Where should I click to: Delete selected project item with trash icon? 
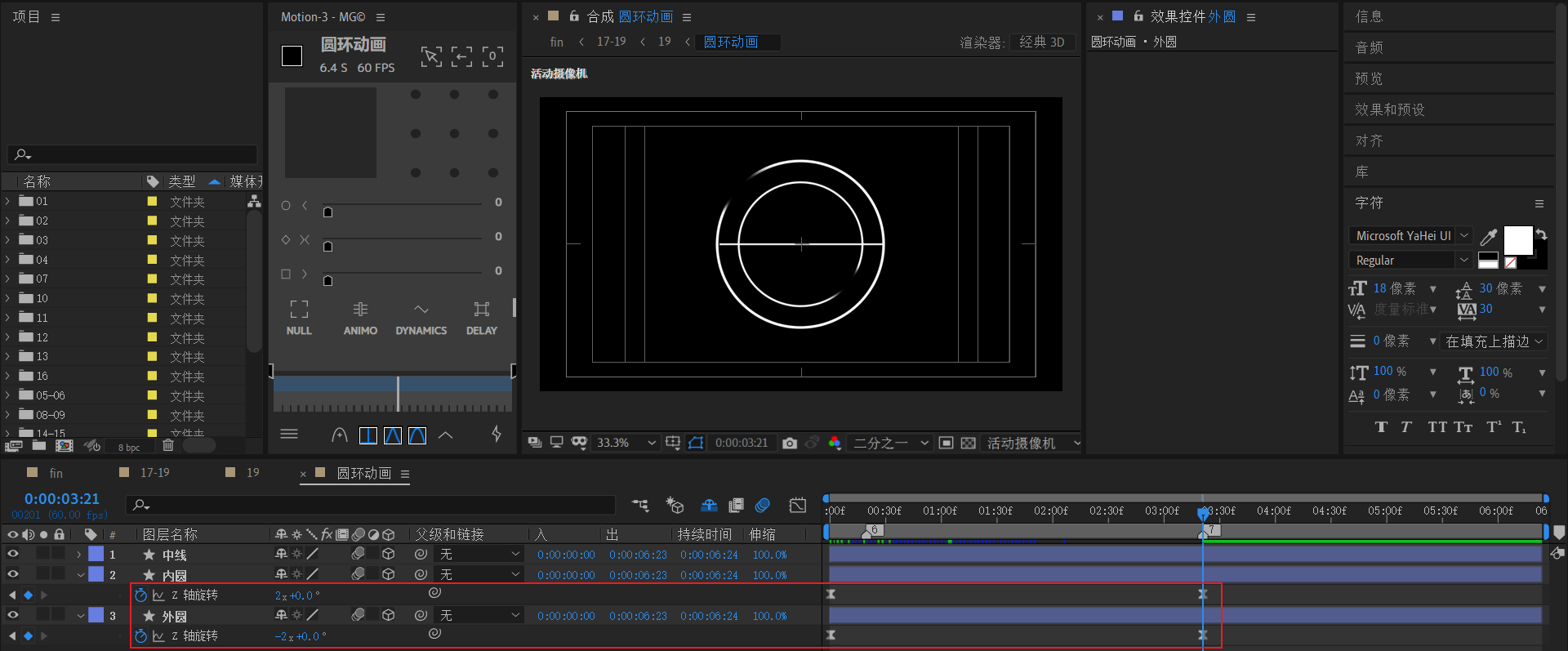168,445
